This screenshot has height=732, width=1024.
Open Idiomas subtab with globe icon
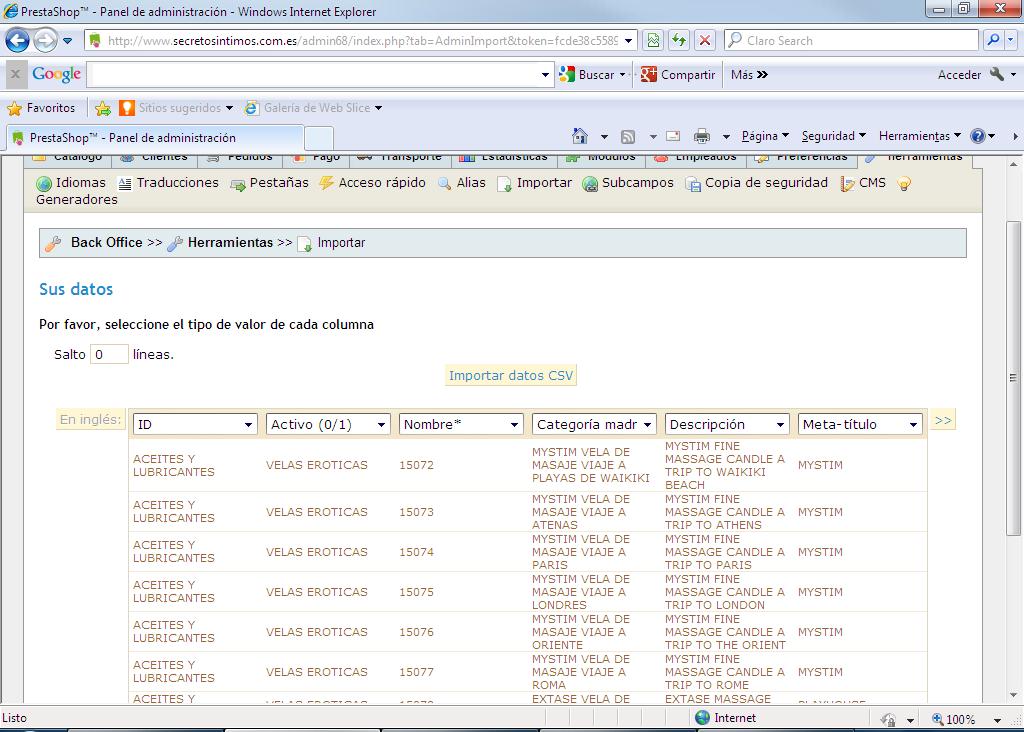coord(71,183)
